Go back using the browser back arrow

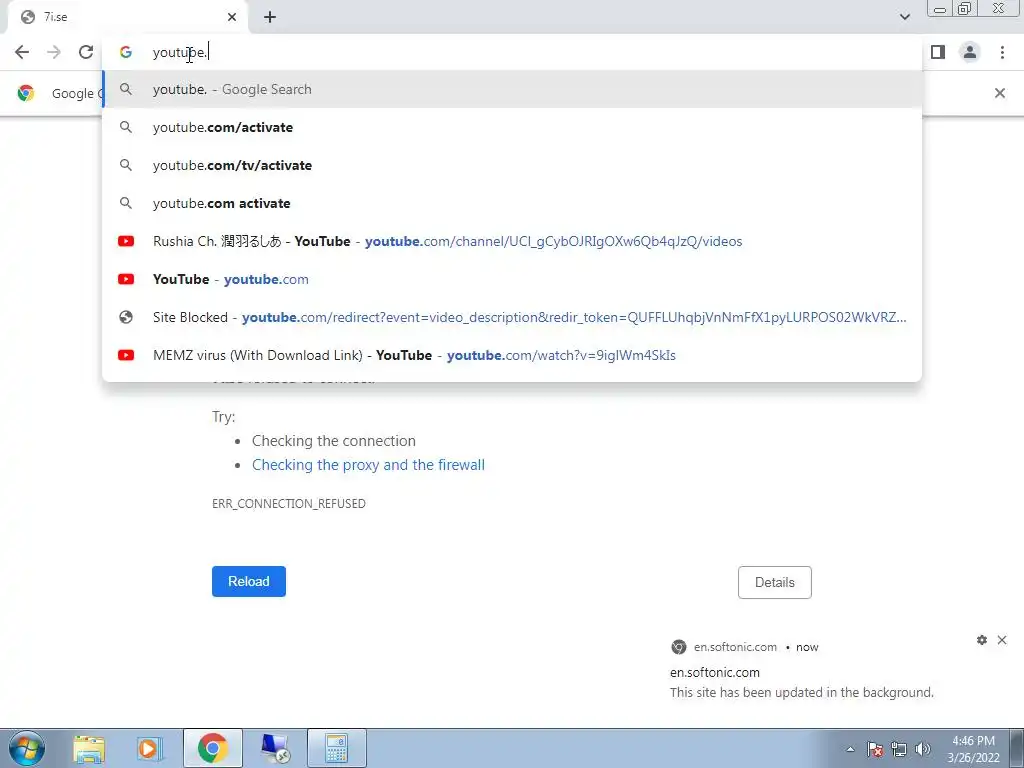(22, 52)
